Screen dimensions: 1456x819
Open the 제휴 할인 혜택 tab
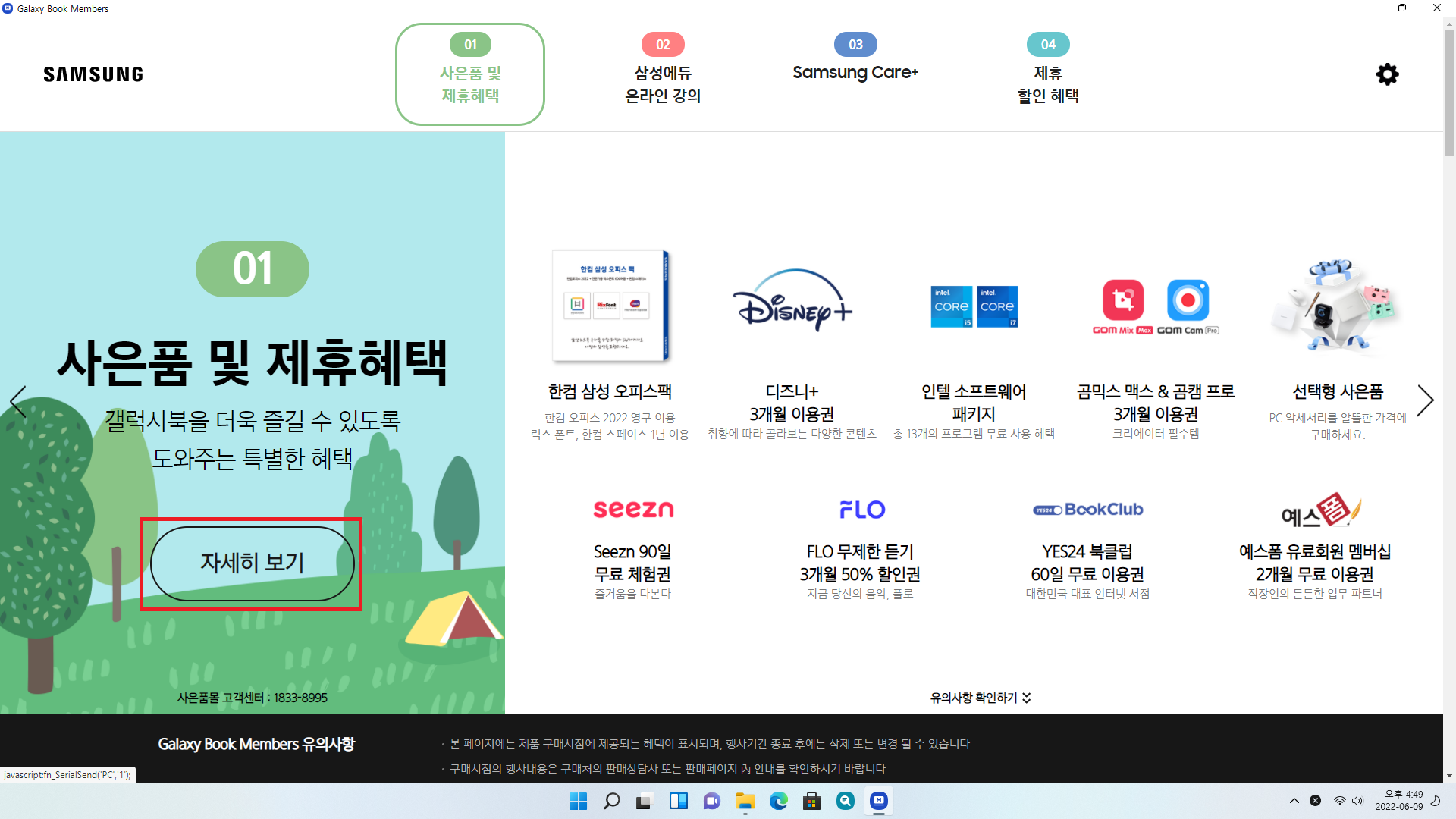[1048, 74]
